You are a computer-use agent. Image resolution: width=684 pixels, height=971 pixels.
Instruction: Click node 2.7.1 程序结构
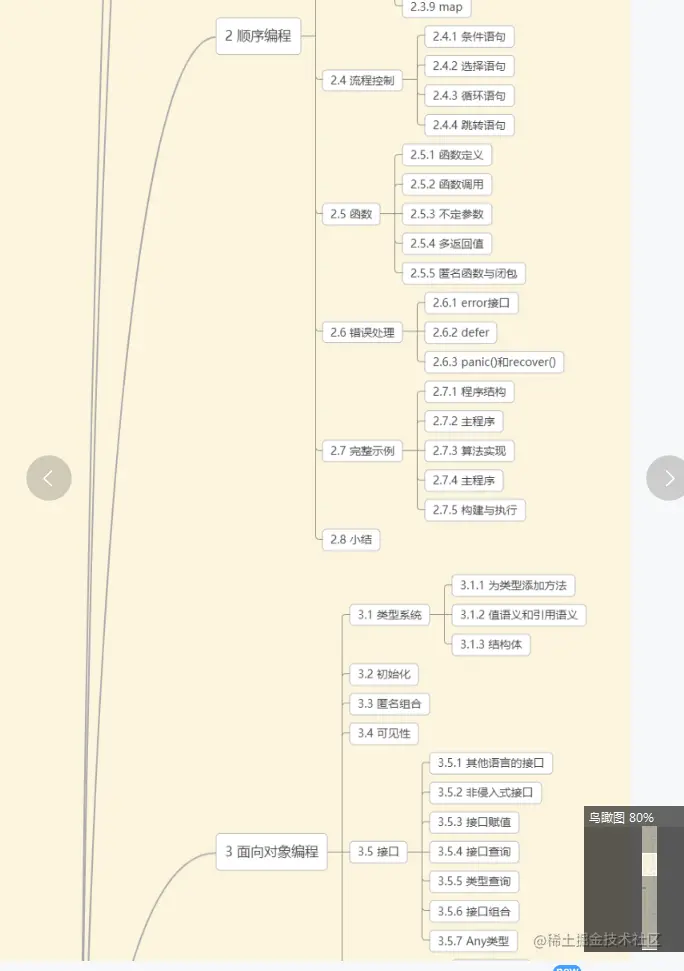[469, 392]
